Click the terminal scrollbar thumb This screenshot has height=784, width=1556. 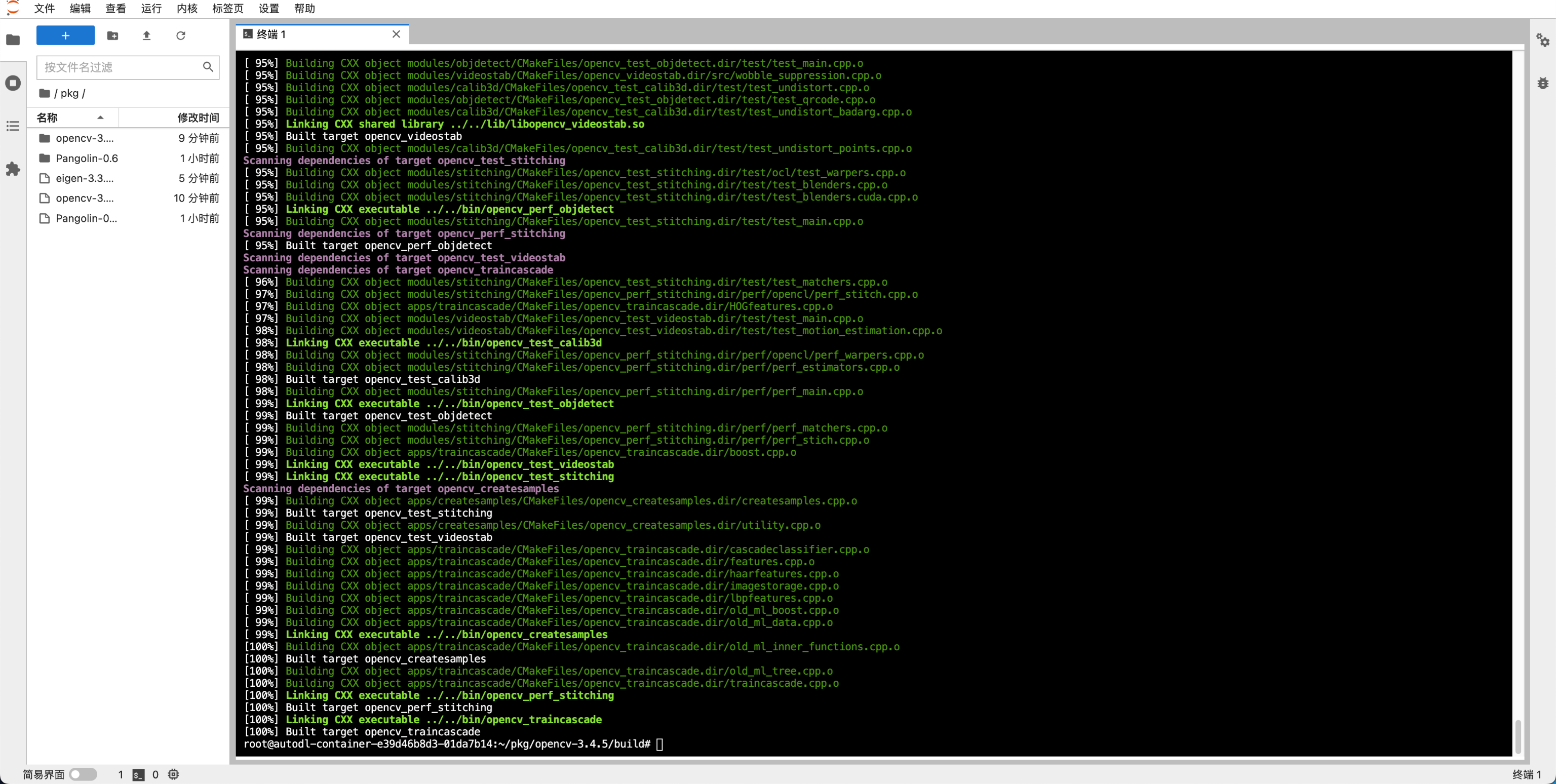[1518, 736]
